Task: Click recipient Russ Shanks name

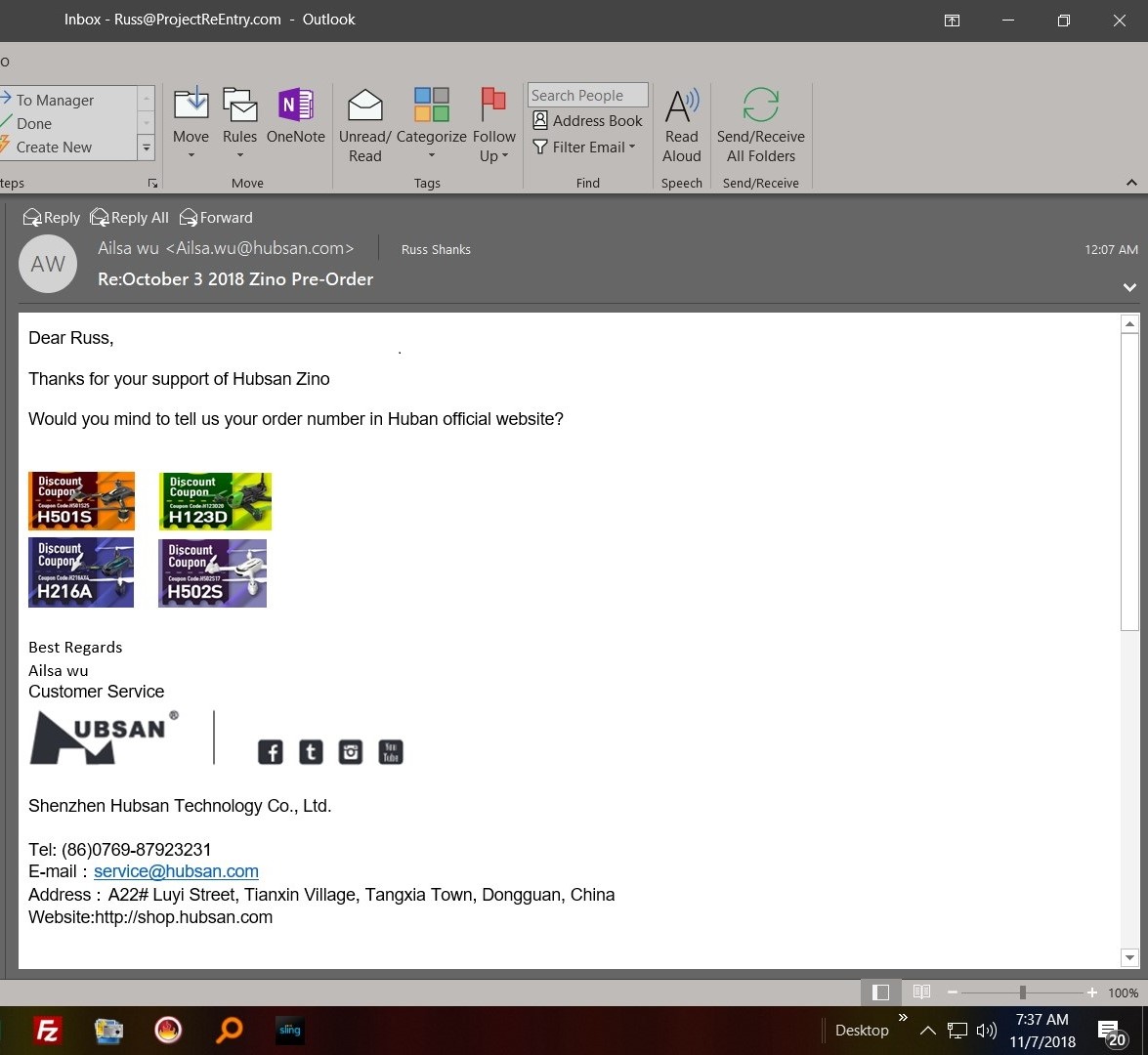Action: pos(436,250)
